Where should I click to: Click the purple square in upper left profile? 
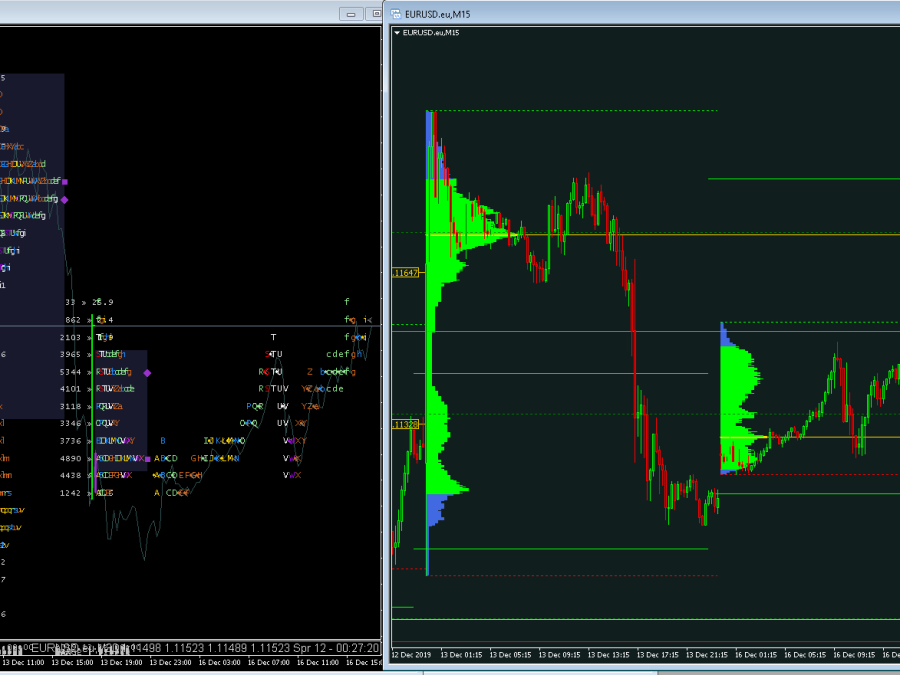[x=64, y=182]
